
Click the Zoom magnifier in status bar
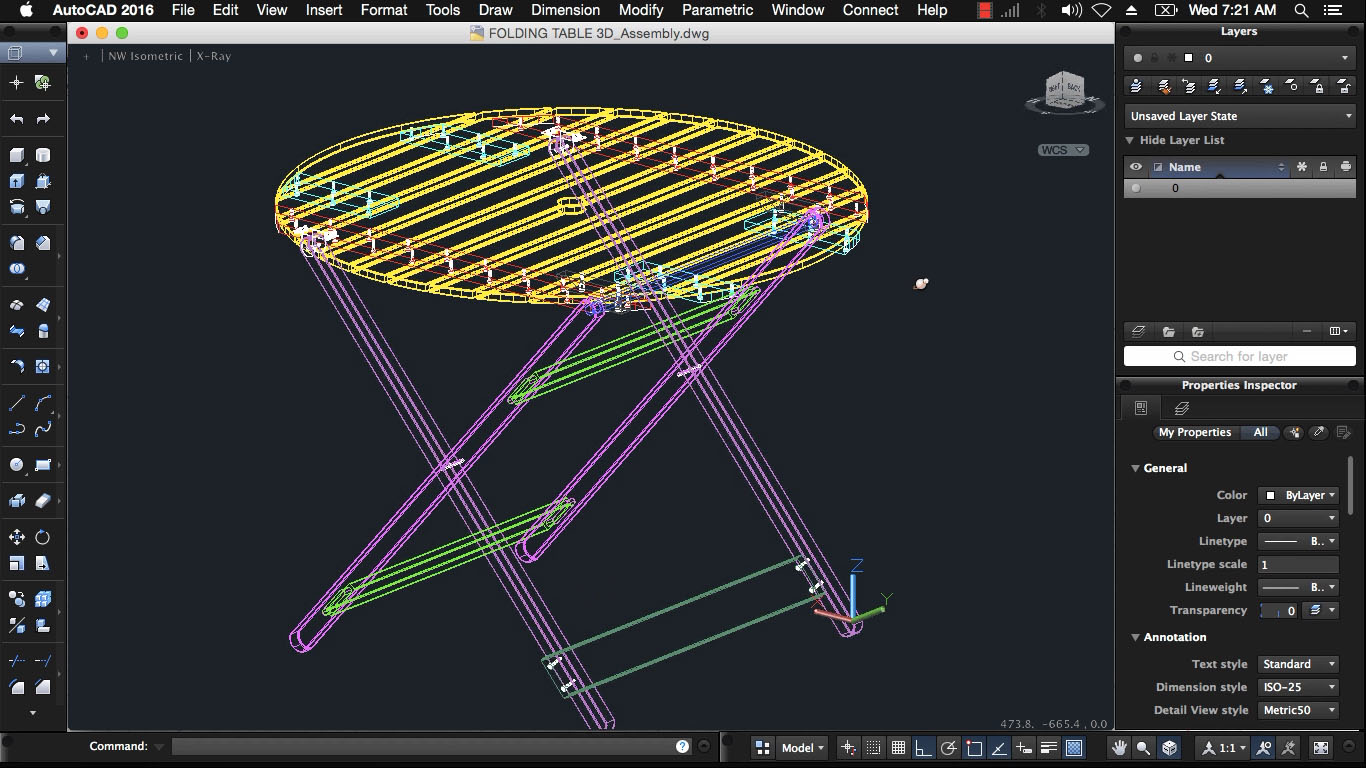pyautogui.click(x=1144, y=748)
